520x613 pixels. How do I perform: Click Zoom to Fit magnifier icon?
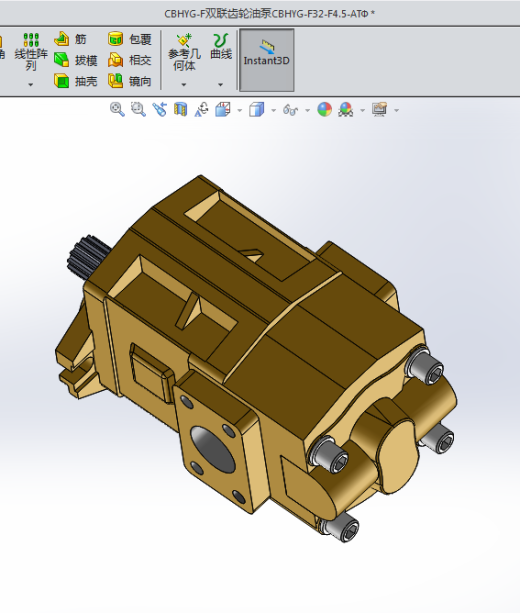click(x=117, y=109)
